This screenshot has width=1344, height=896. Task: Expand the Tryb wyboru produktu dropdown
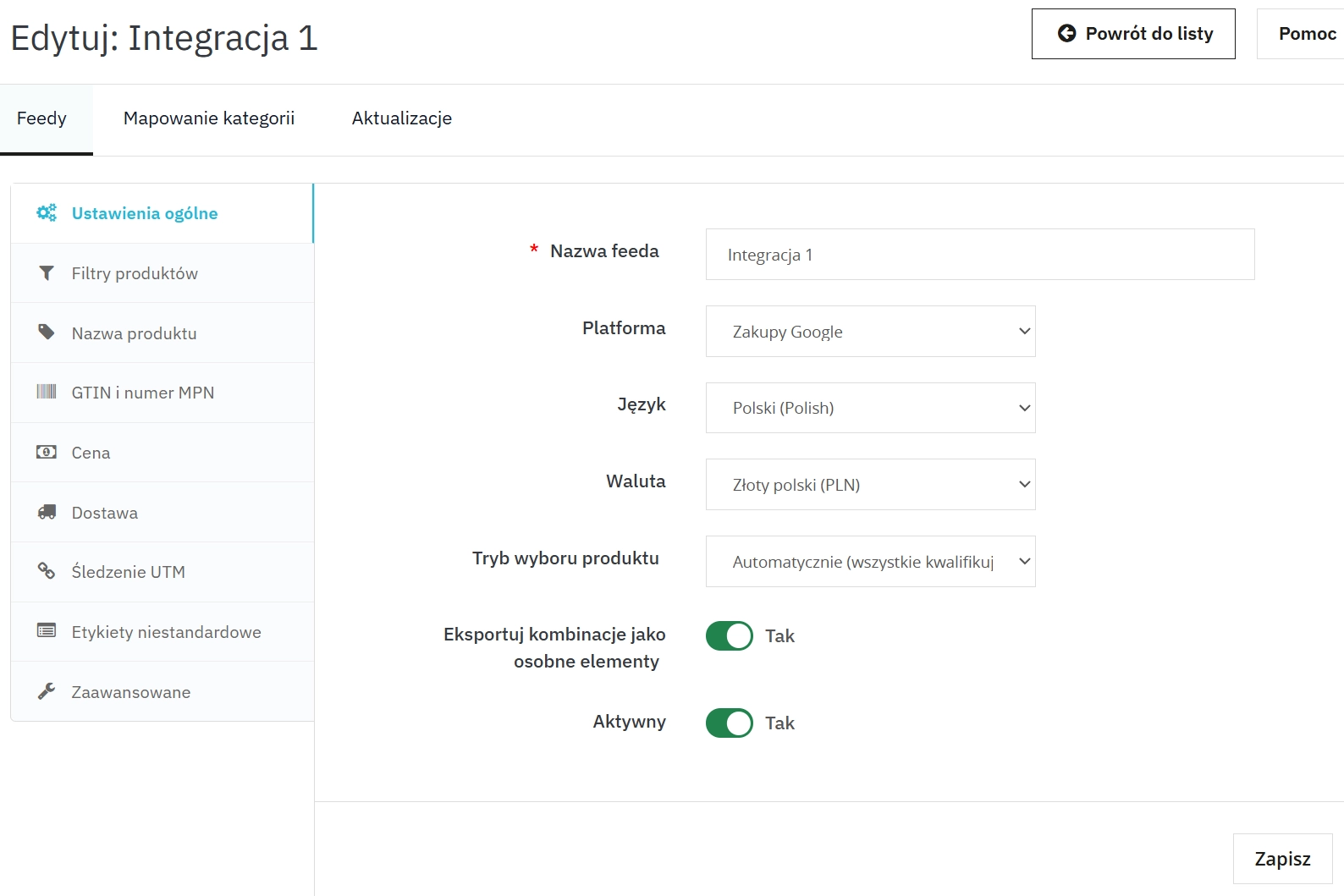870,562
